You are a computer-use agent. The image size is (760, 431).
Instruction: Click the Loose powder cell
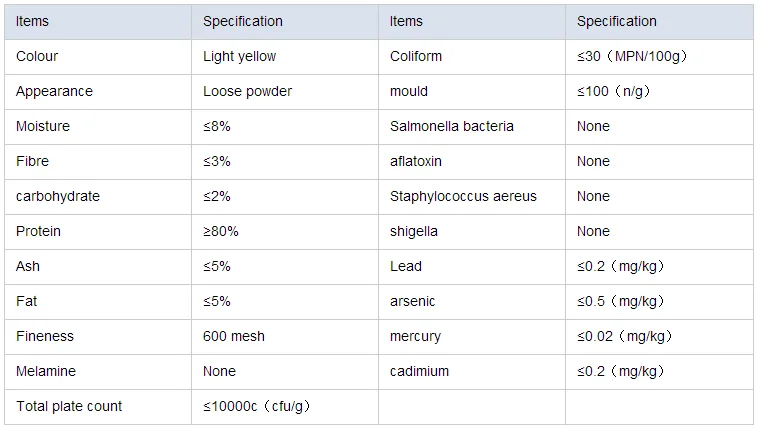(x=247, y=91)
